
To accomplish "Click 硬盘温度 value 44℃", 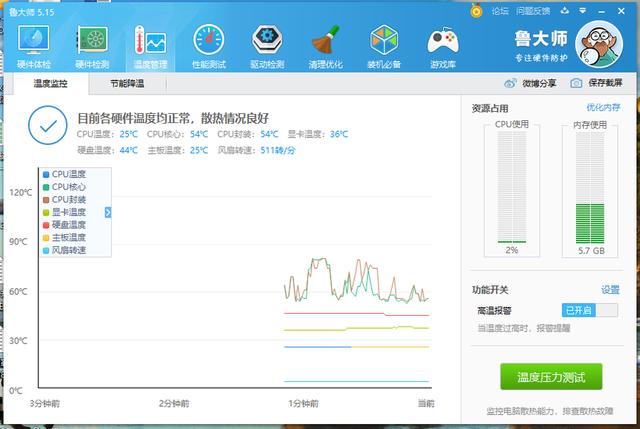I will pos(129,150).
